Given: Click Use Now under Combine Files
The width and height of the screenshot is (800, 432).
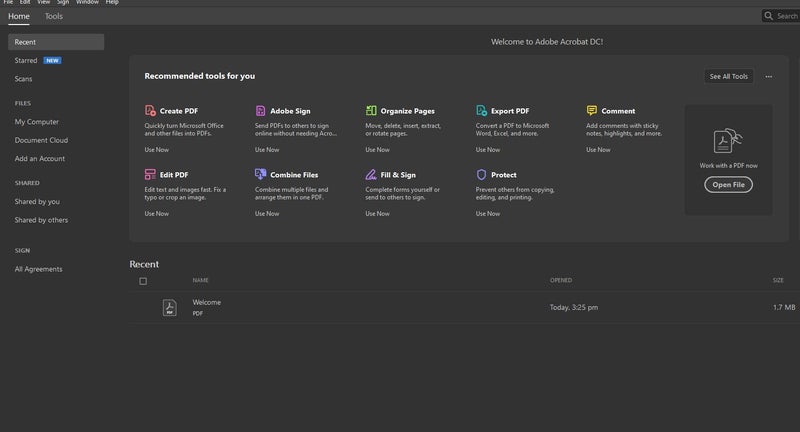Looking at the screenshot, I should [267, 214].
